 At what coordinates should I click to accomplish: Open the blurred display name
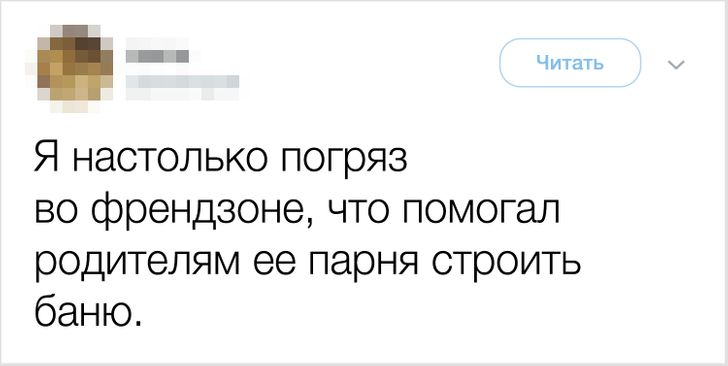pos(157,56)
